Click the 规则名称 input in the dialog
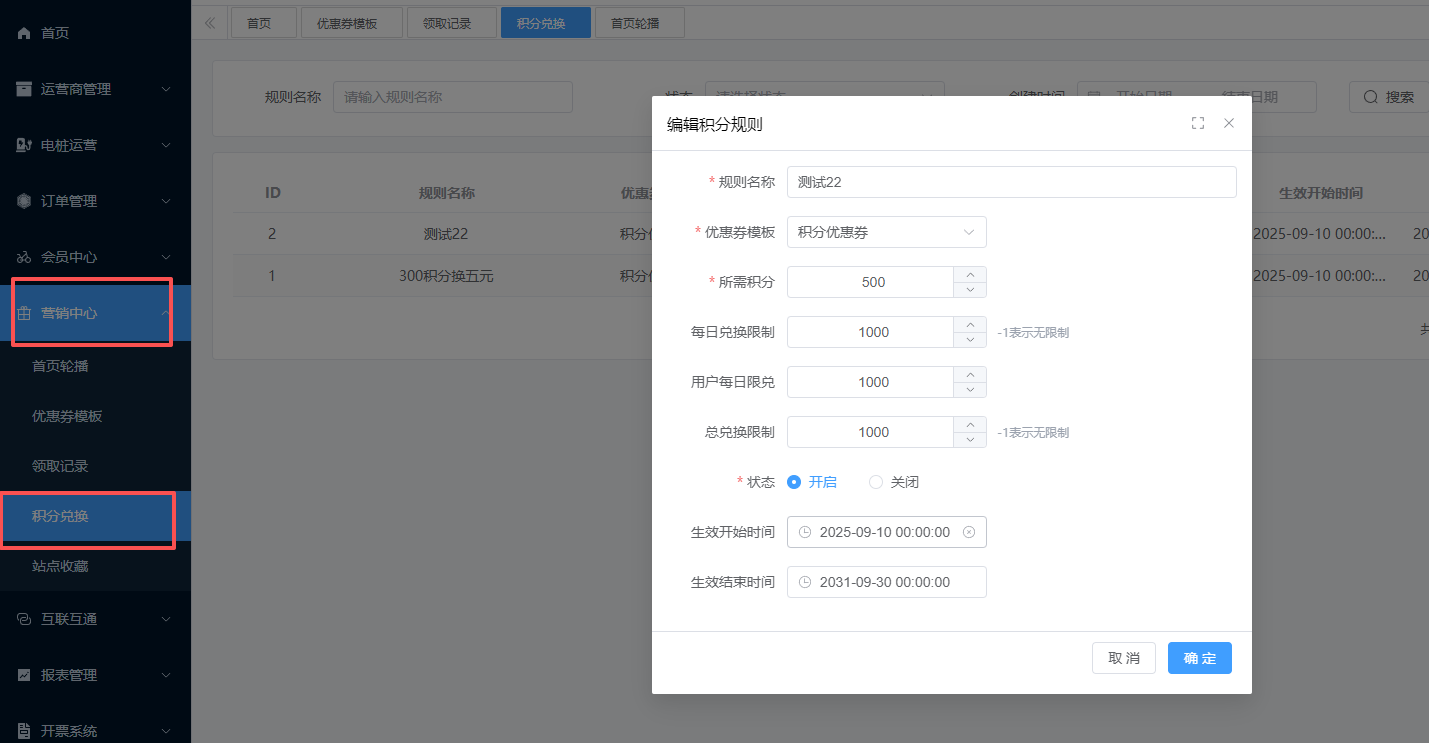The image size is (1429, 743). [x=1011, y=182]
